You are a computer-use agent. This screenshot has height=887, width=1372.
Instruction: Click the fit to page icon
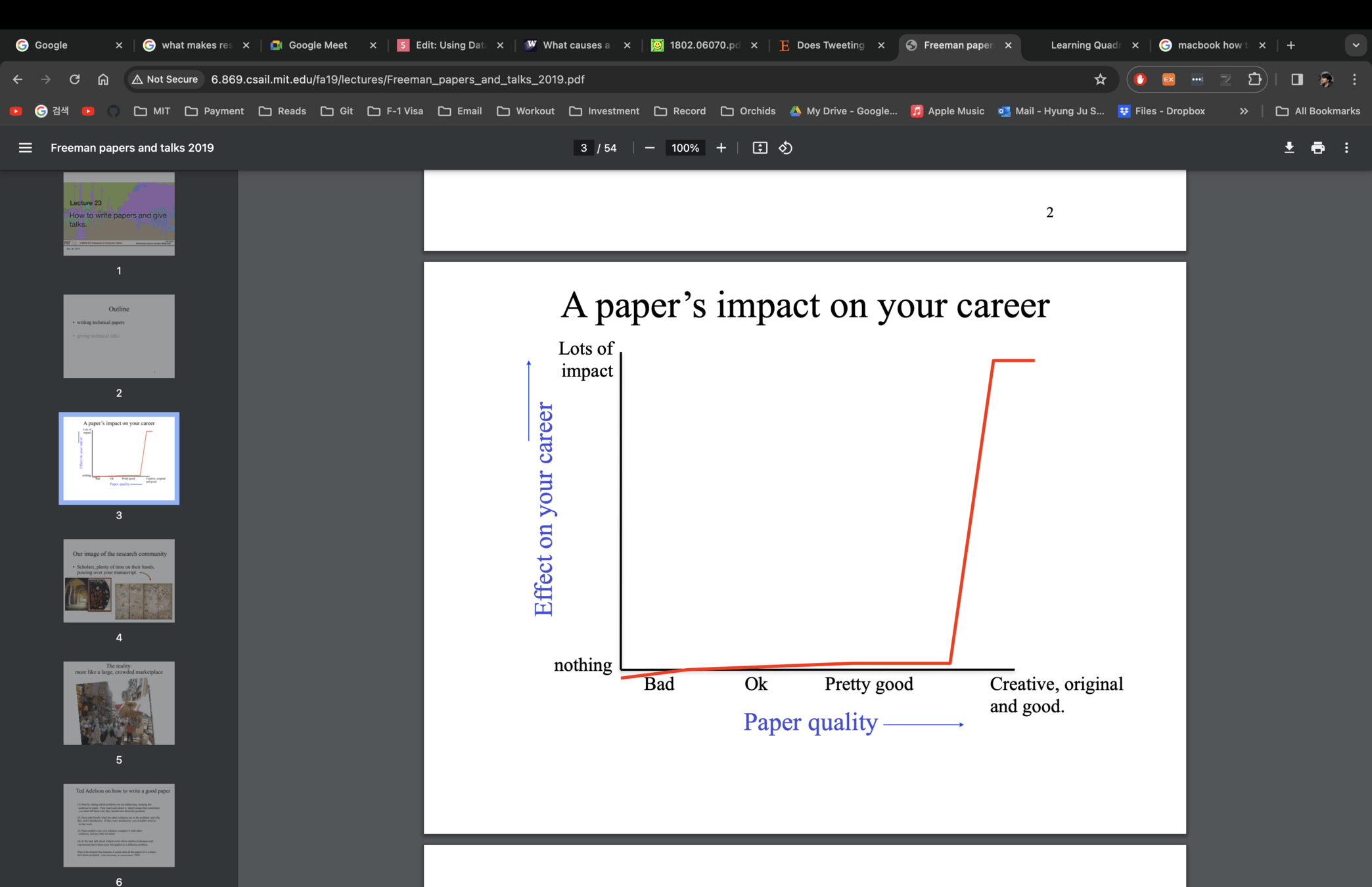tap(760, 148)
